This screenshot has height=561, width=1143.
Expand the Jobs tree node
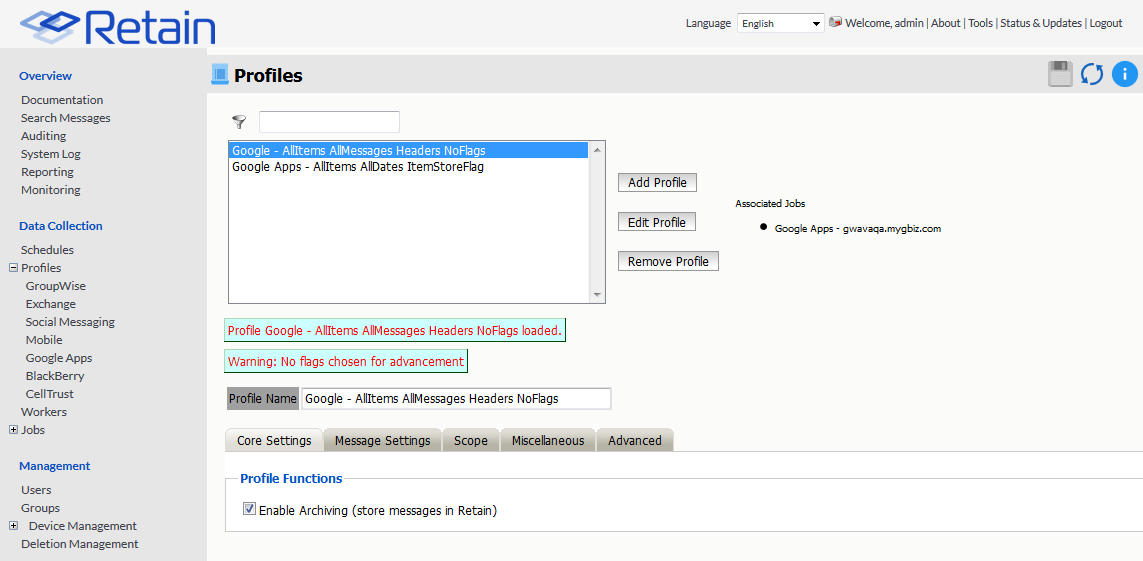(12, 430)
